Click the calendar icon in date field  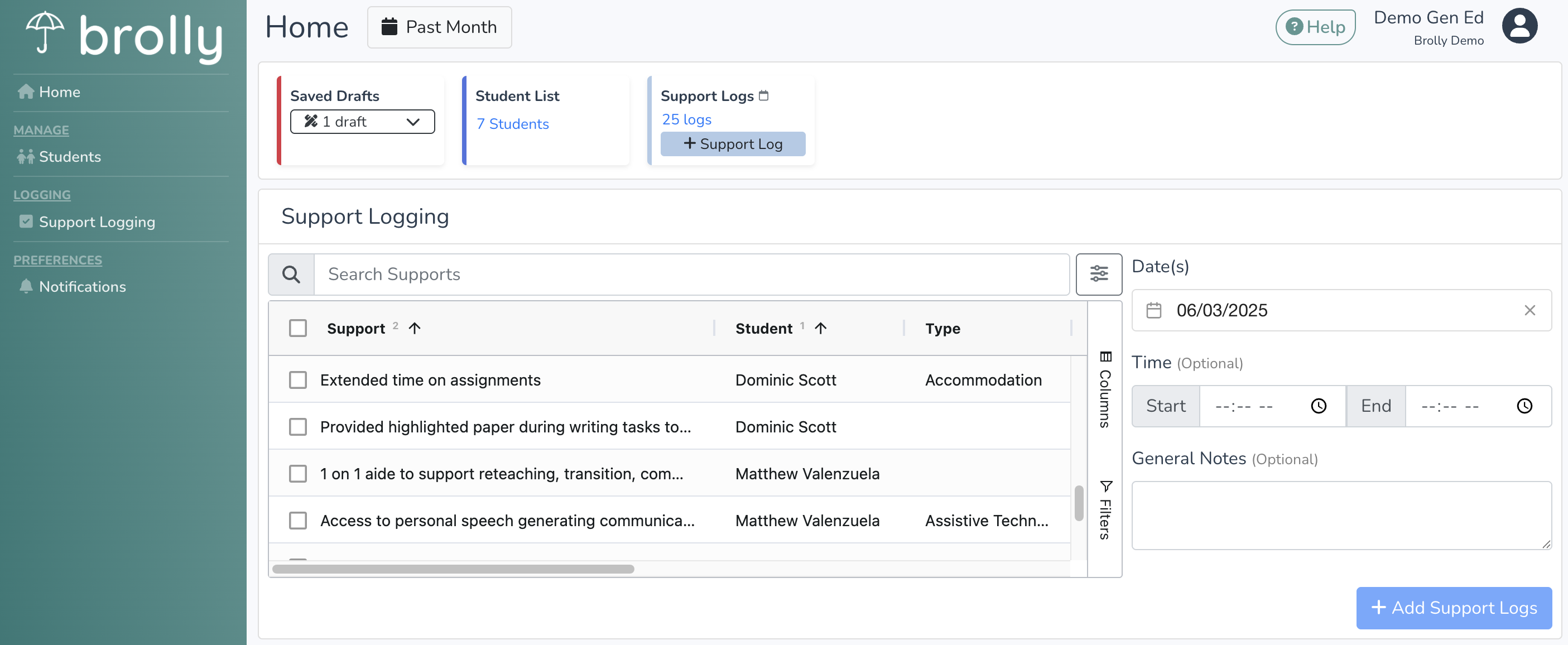click(x=1153, y=310)
